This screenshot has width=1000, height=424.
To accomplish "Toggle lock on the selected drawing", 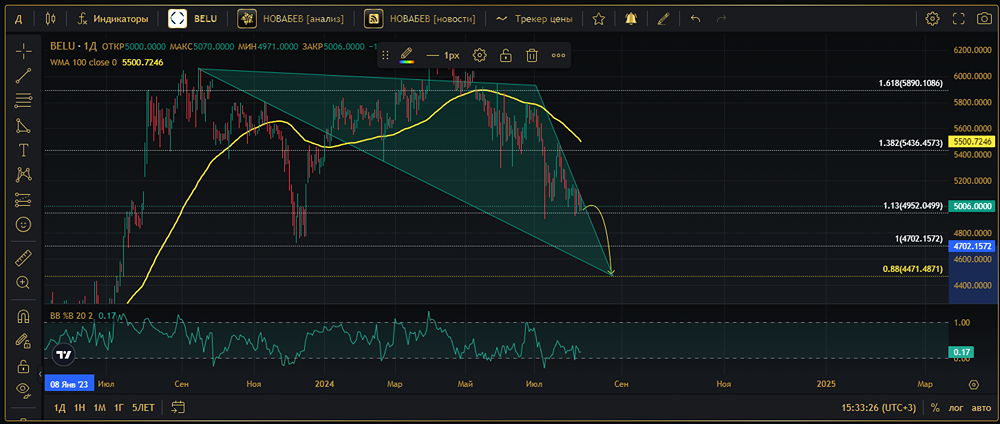I will tap(506, 56).
